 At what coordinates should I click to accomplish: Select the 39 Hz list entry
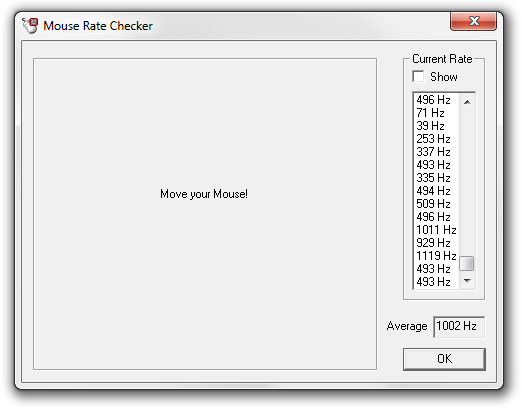[x=436, y=126]
